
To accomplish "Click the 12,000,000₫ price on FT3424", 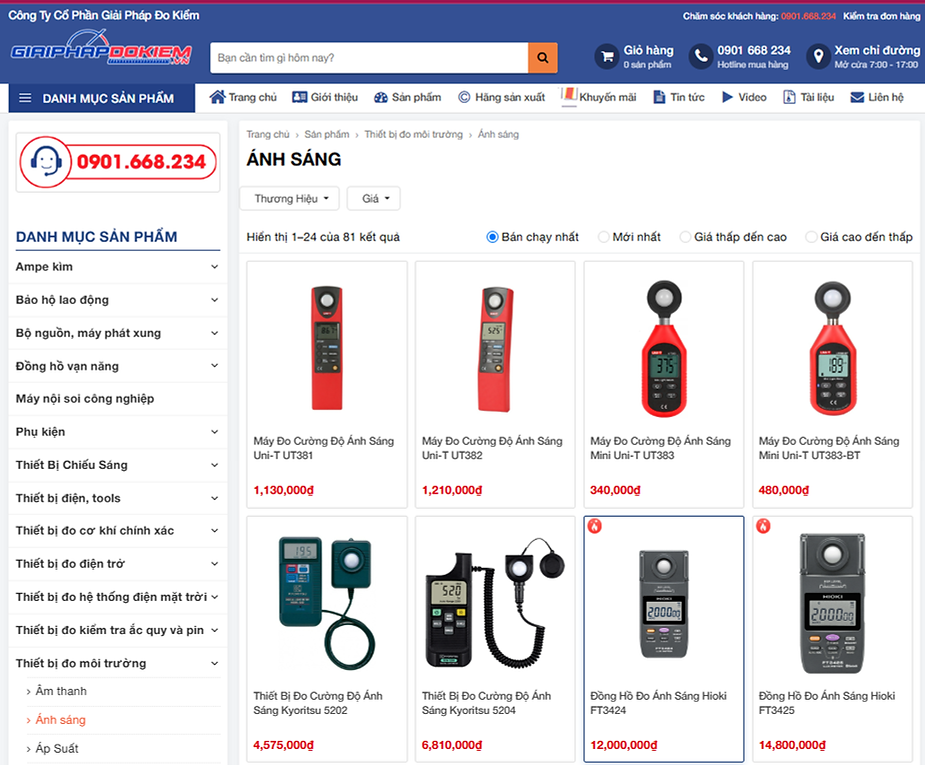I will click(x=624, y=746).
